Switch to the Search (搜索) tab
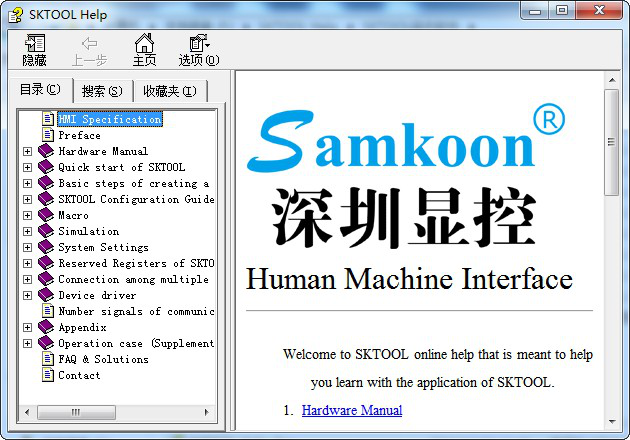The height and width of the screenshot is (440, 630). (102, 91)
